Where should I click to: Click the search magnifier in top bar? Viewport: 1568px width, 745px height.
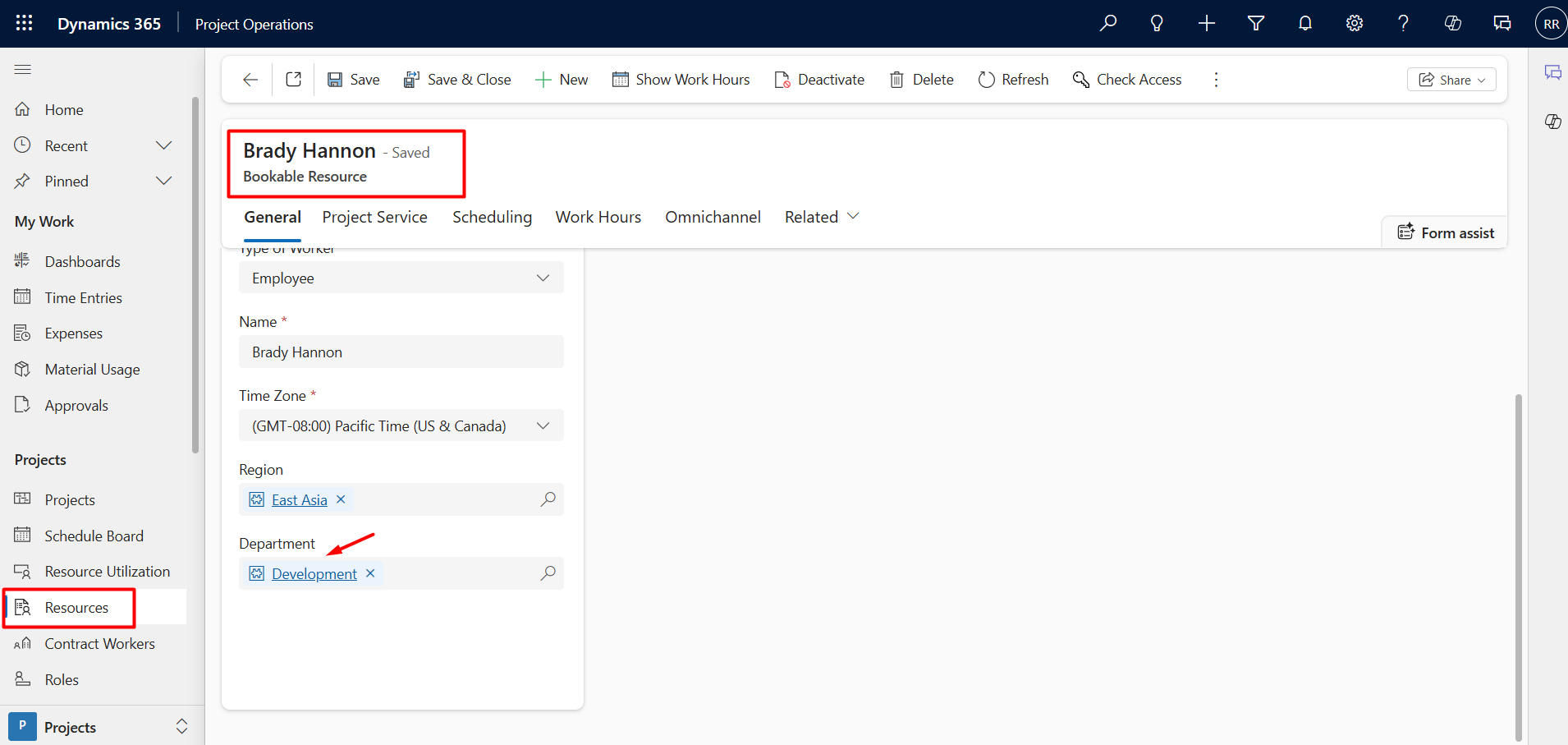coord(1108,23)
